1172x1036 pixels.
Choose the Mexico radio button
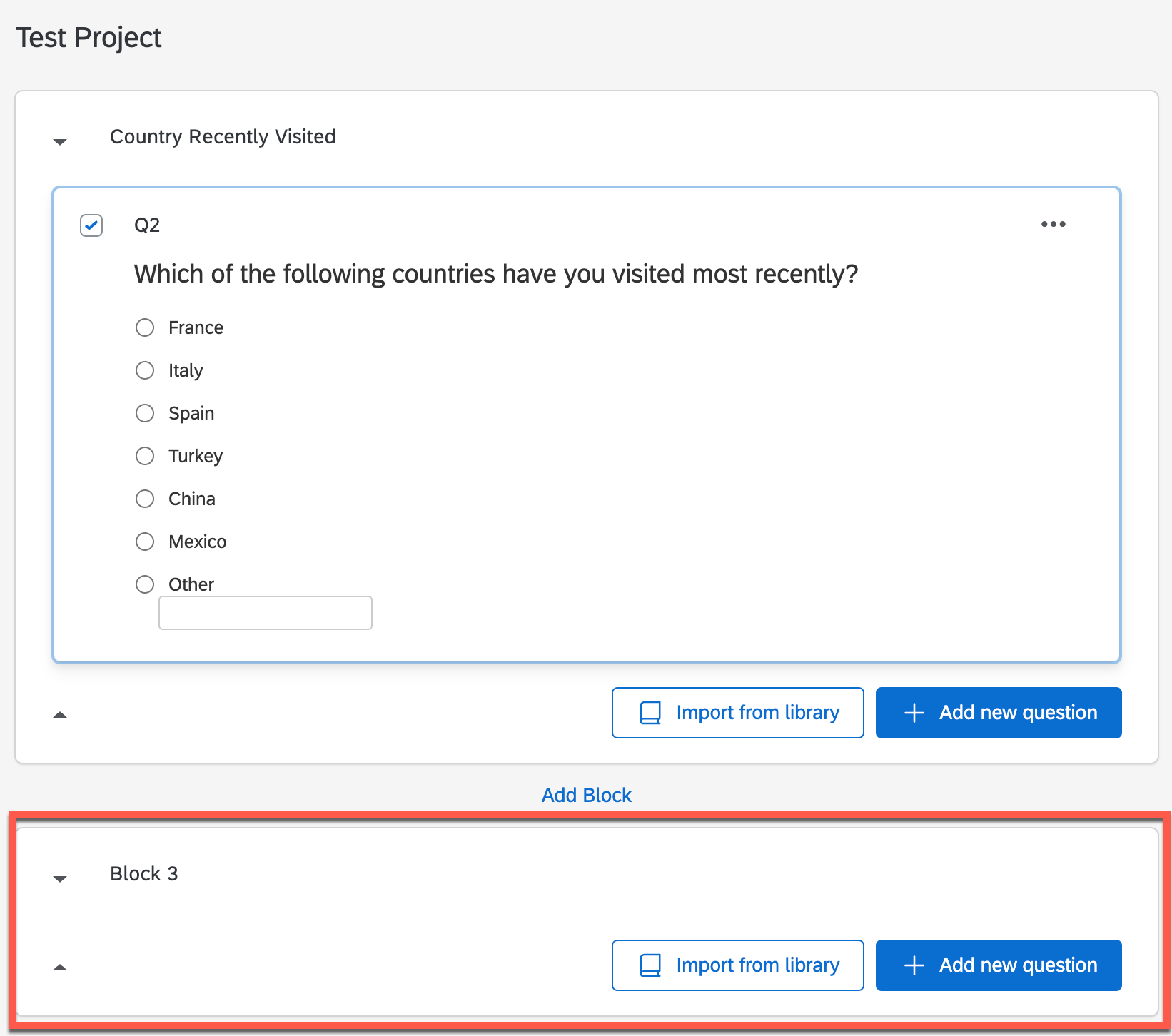pyautogui.click(x=145, y=542)
